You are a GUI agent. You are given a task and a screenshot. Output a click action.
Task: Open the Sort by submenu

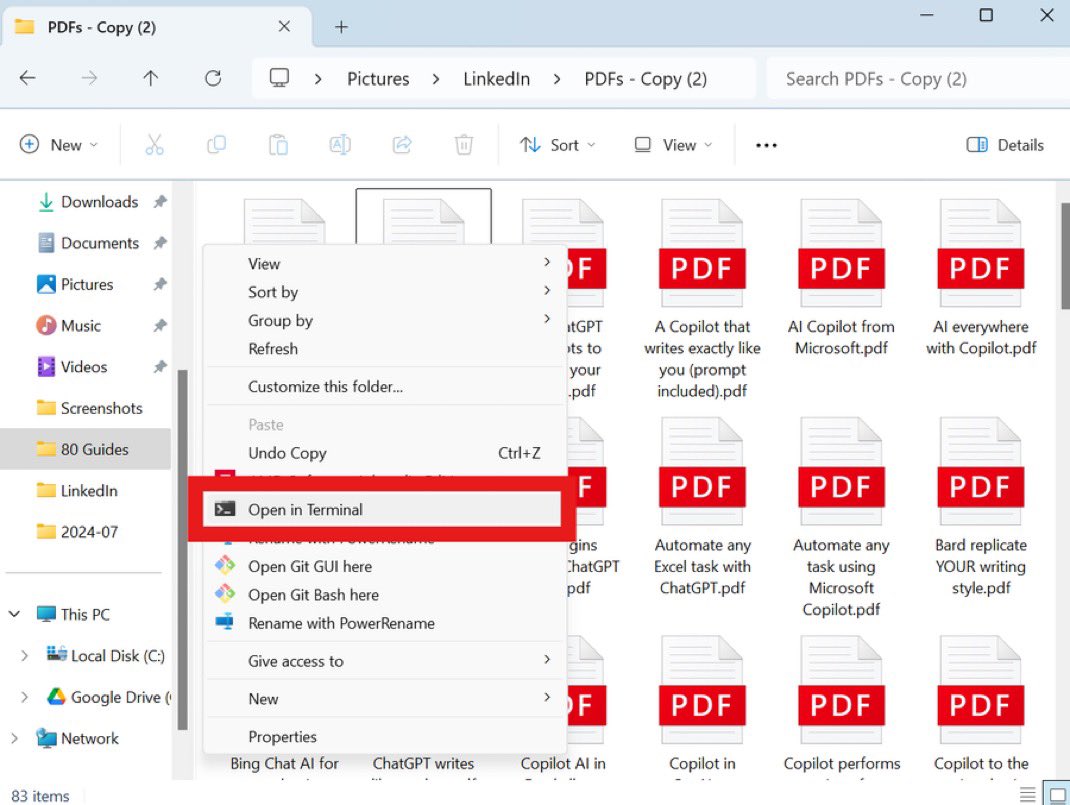[x=385, y=292]
